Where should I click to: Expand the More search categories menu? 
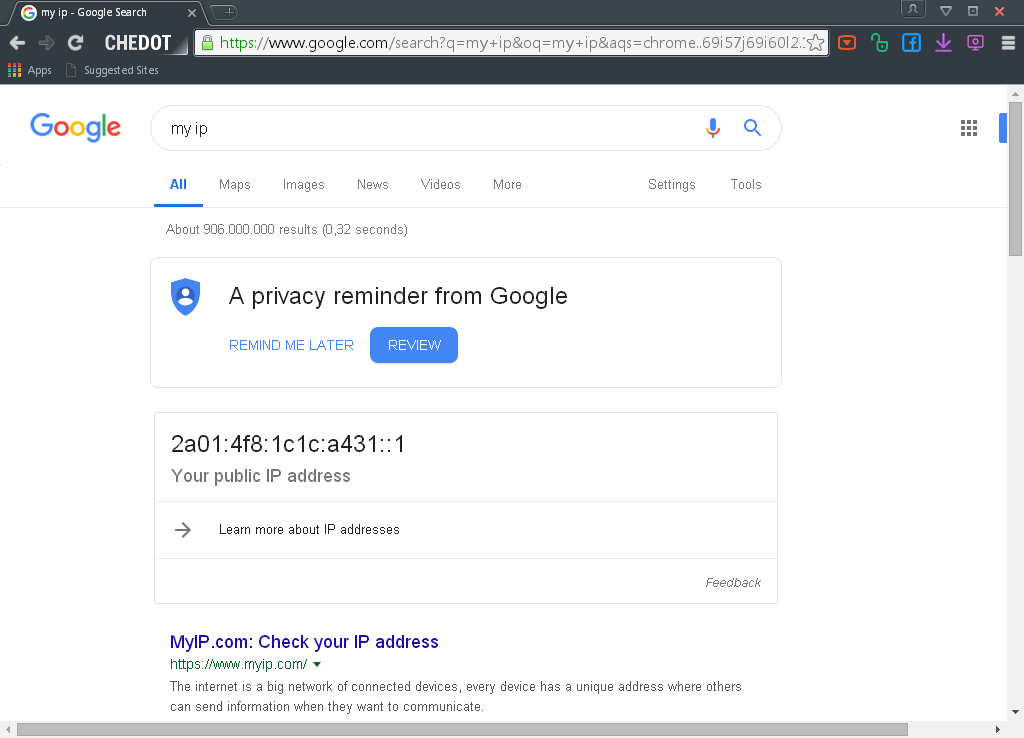coord(507,184)
